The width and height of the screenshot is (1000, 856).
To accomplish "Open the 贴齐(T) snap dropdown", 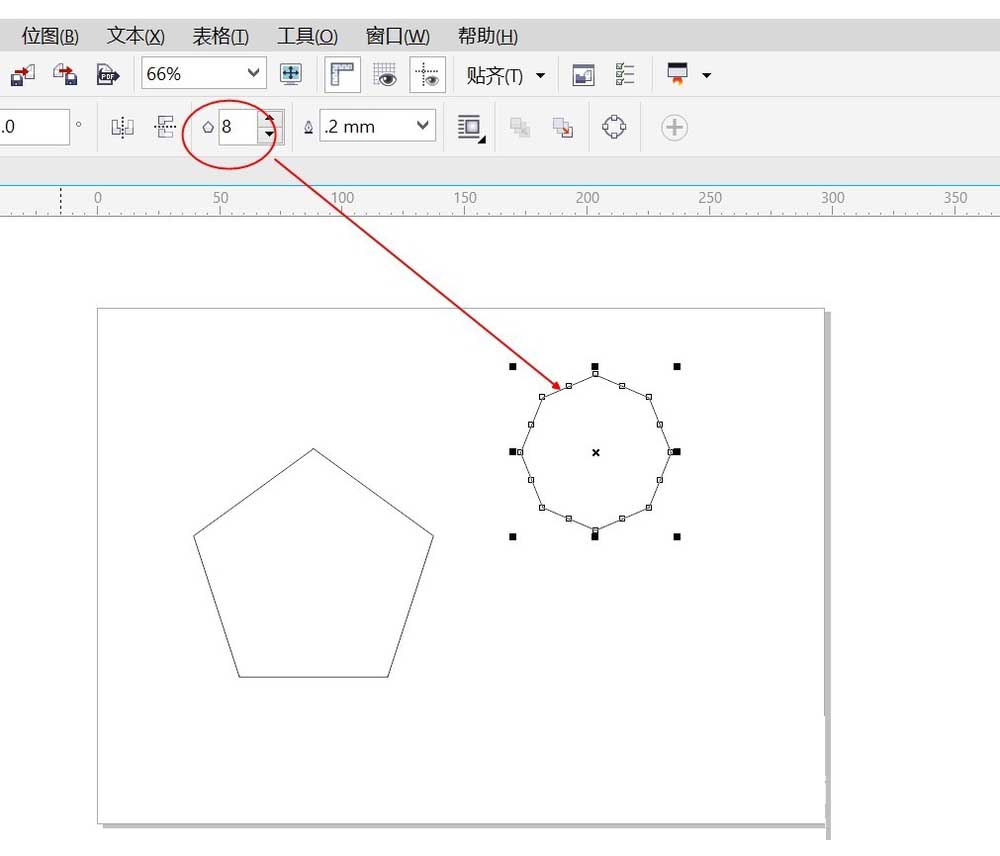I will click(505, 75).
